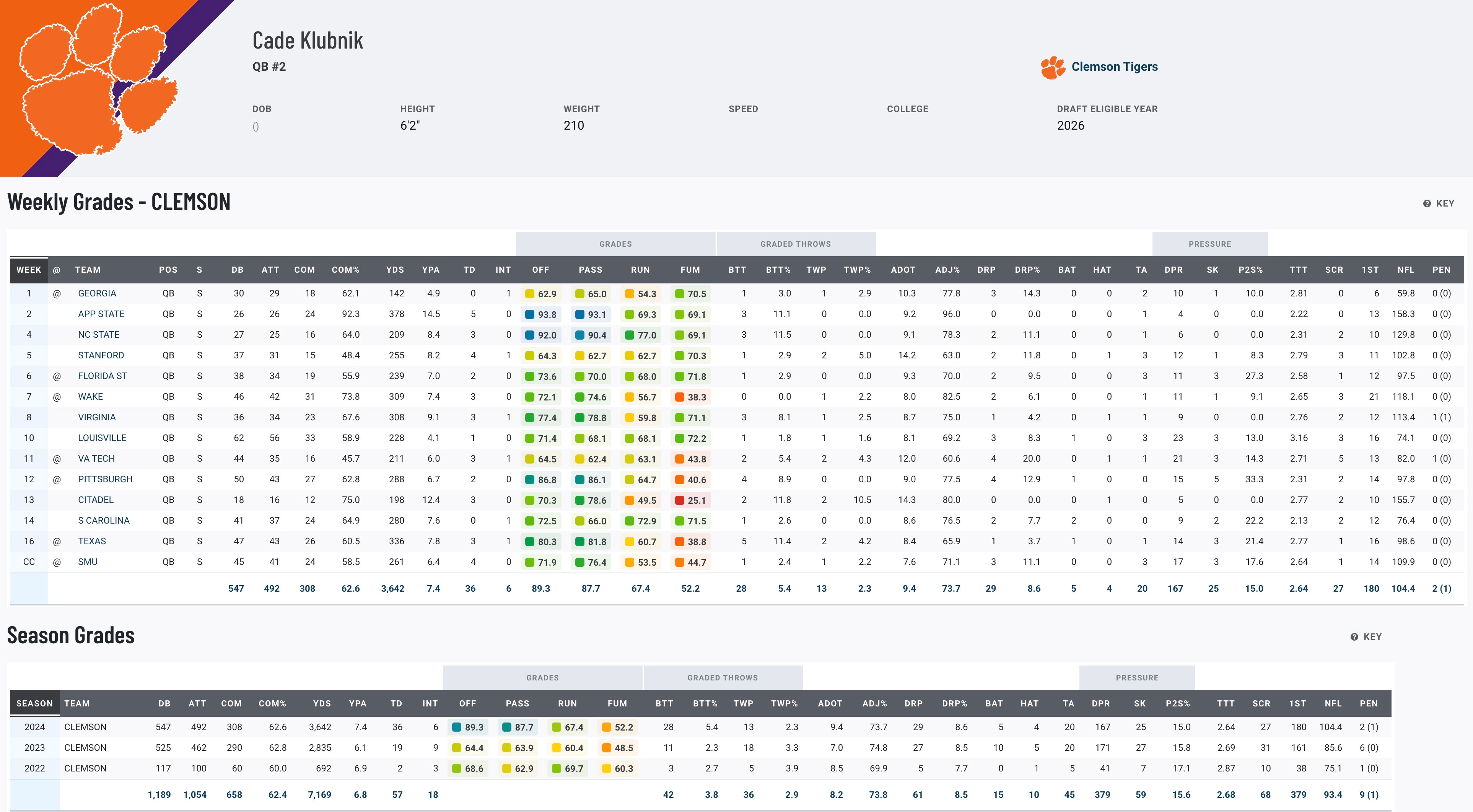Open the Clemson Tigers team link
The height and width of the screenshot is (812, 1473).
click(x=1115, y=67)
